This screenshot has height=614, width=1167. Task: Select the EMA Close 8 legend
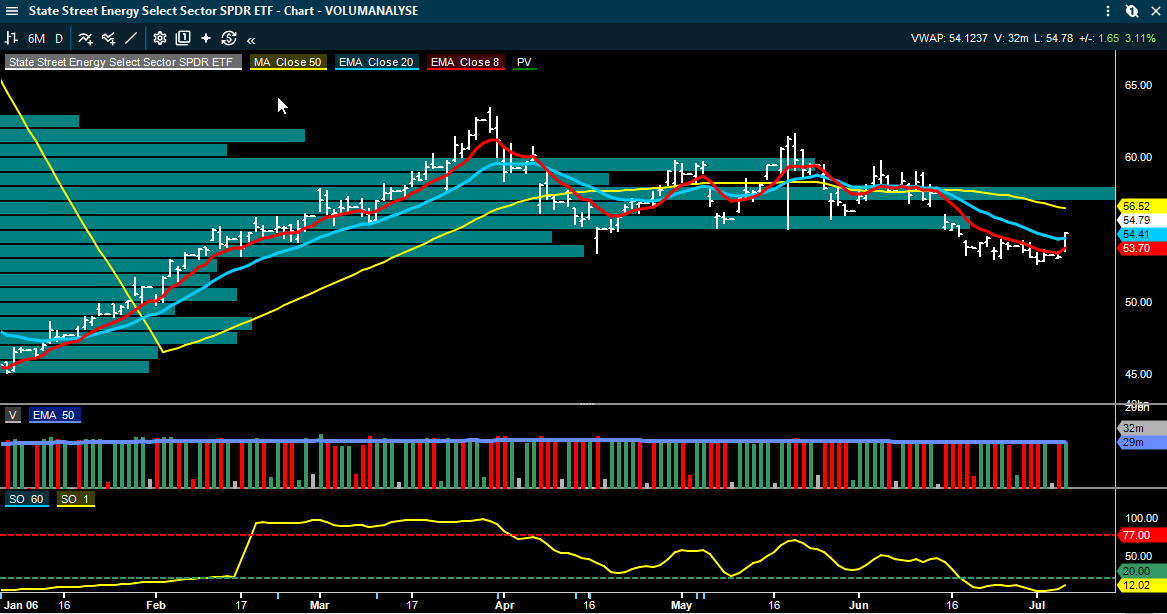tap(465, 63)
